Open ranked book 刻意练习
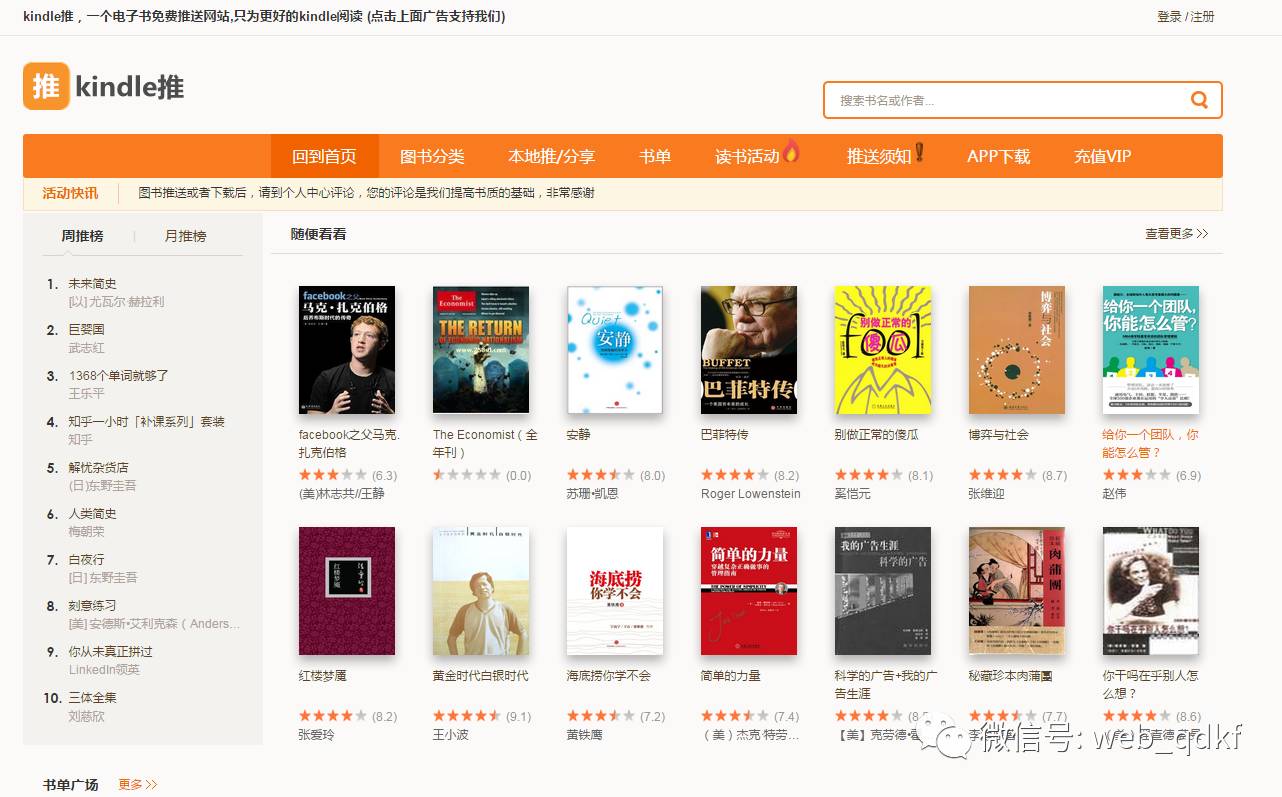 (92, 606)
